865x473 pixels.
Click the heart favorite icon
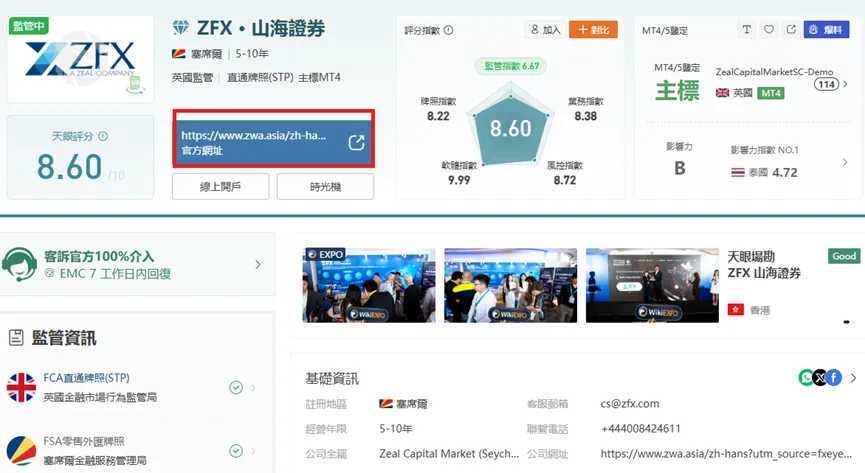768,30
